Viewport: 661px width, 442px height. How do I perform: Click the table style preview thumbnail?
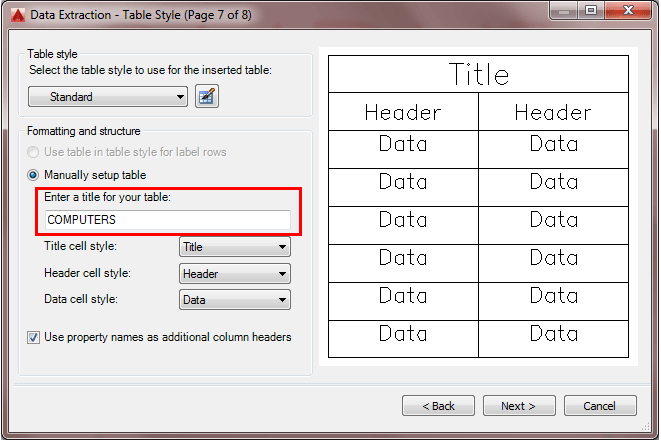[478, 207]
